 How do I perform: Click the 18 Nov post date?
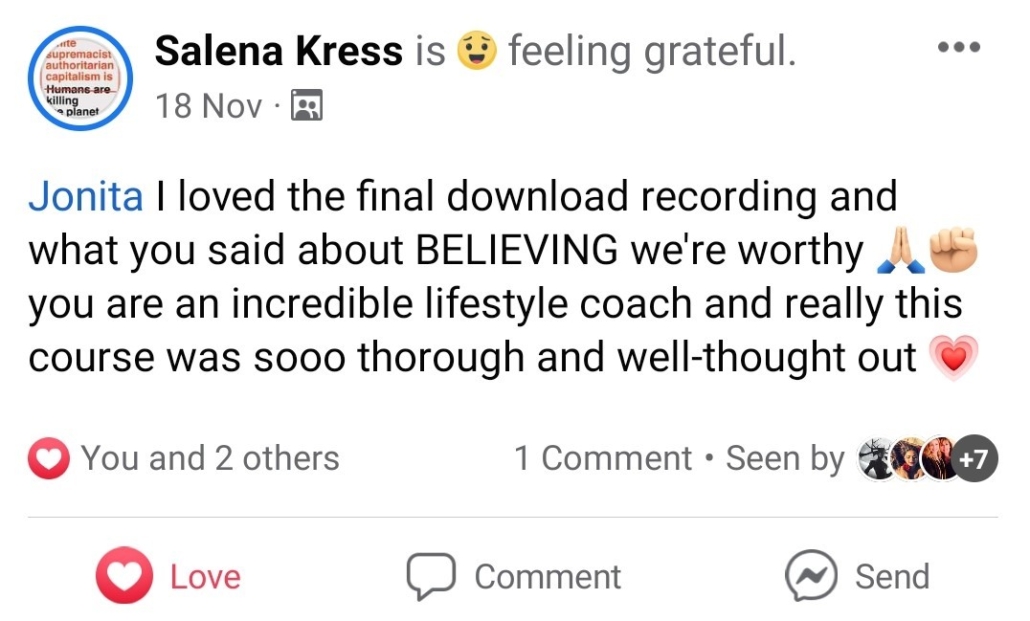pyautogui.click(x=209, y=106)
